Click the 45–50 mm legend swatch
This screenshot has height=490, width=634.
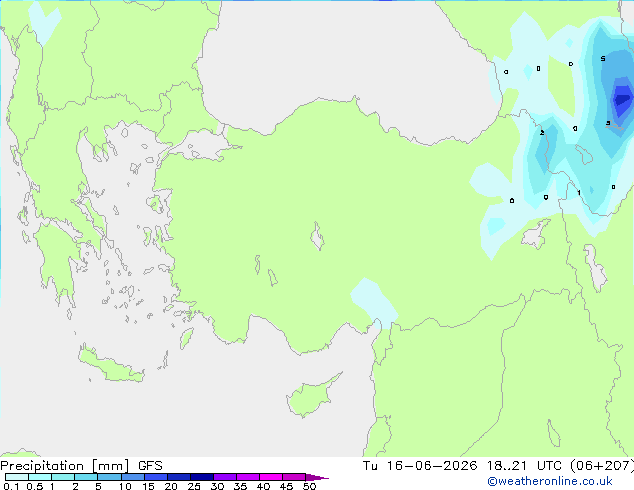[x=294, y=477]
